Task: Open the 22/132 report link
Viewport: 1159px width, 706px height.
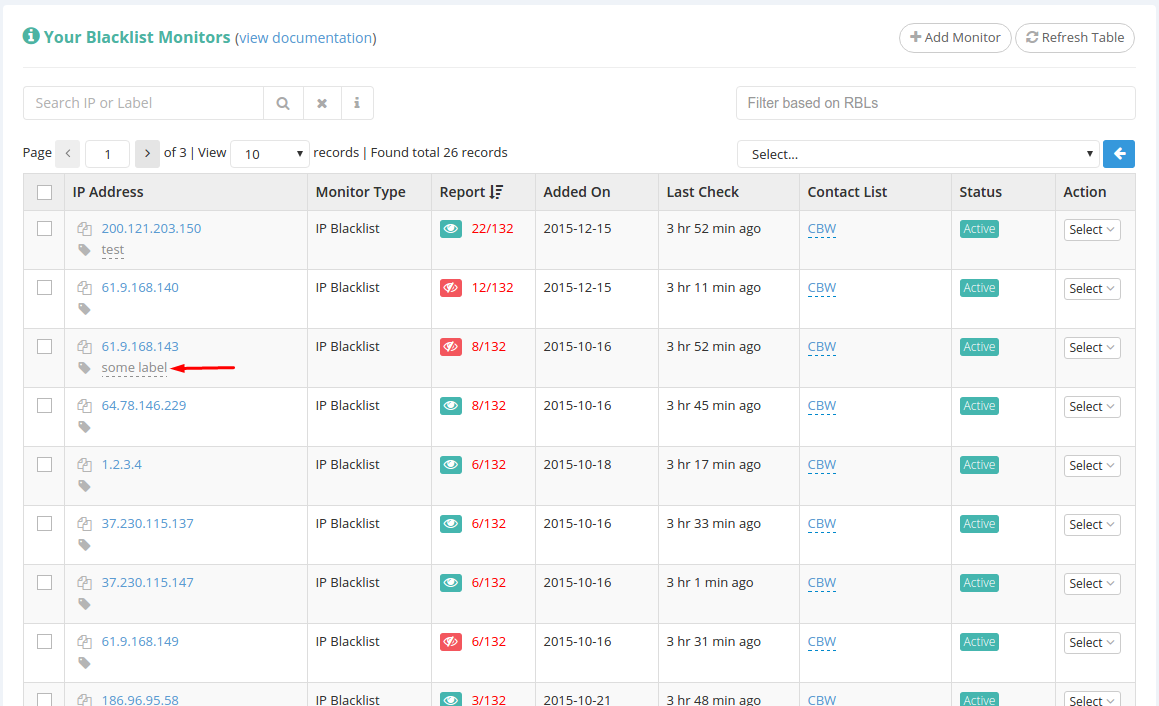Action: point(492,228)
